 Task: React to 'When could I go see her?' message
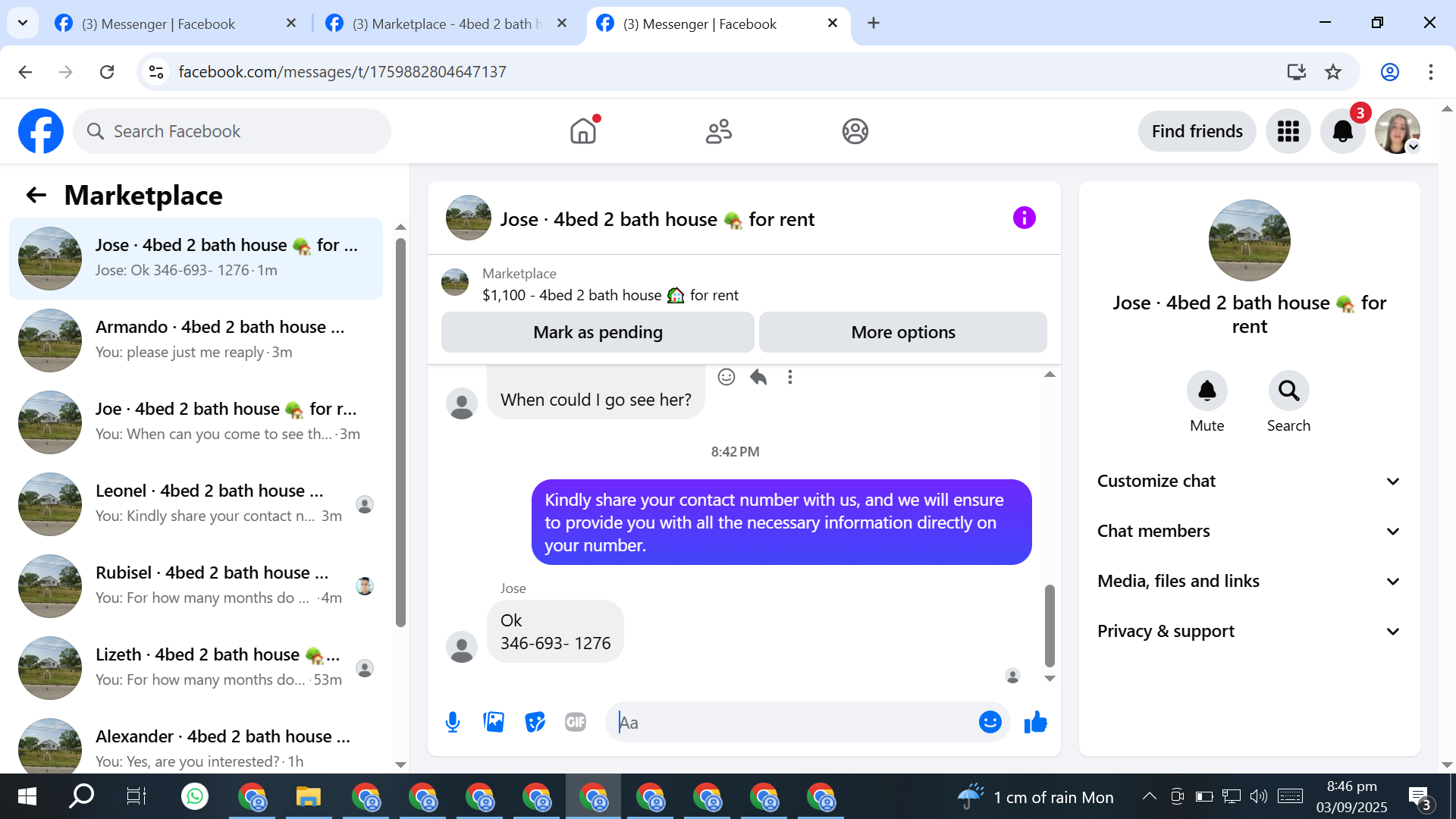(x=726, y=377)
